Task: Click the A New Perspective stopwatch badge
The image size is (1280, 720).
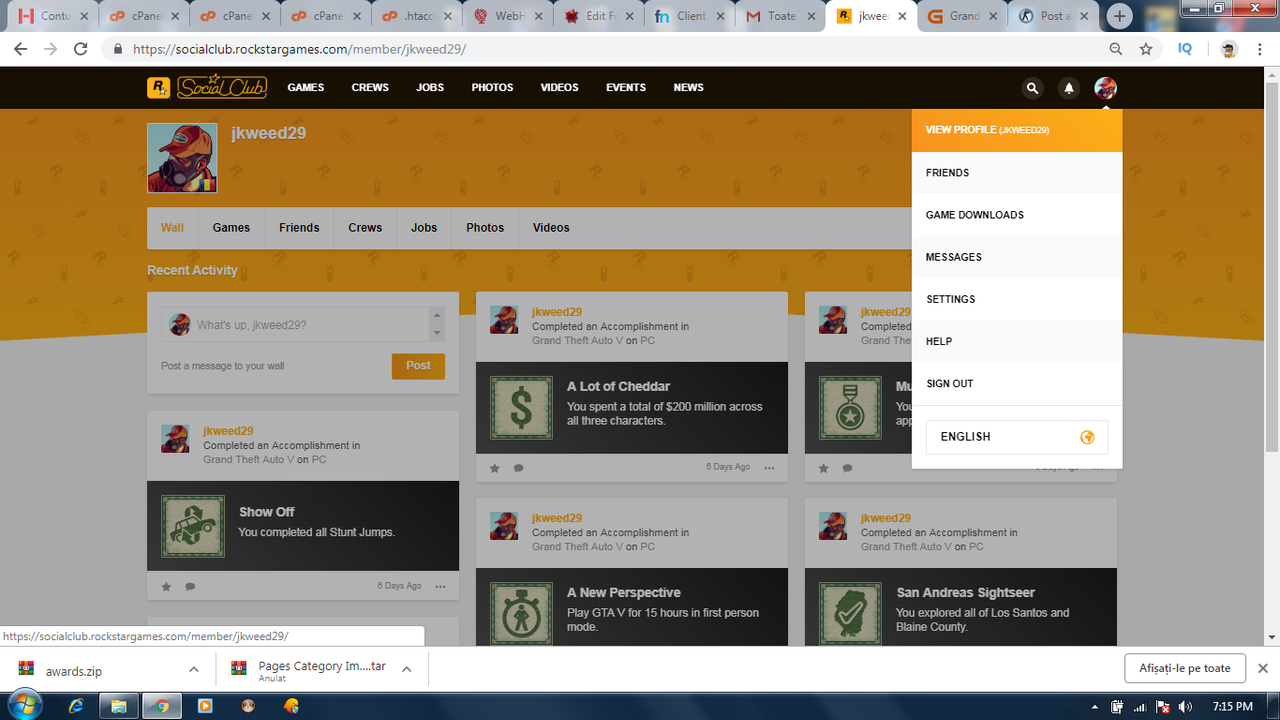Action: pyautogui.click(x=521, y=613)
